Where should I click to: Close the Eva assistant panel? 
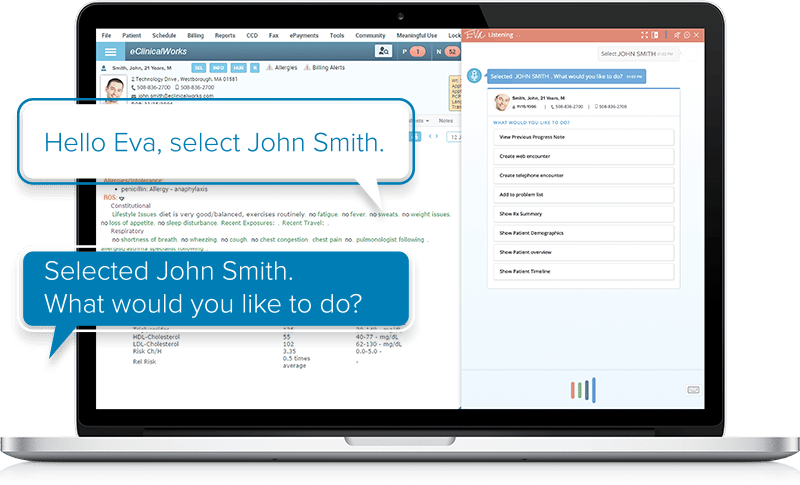(696, 35)
